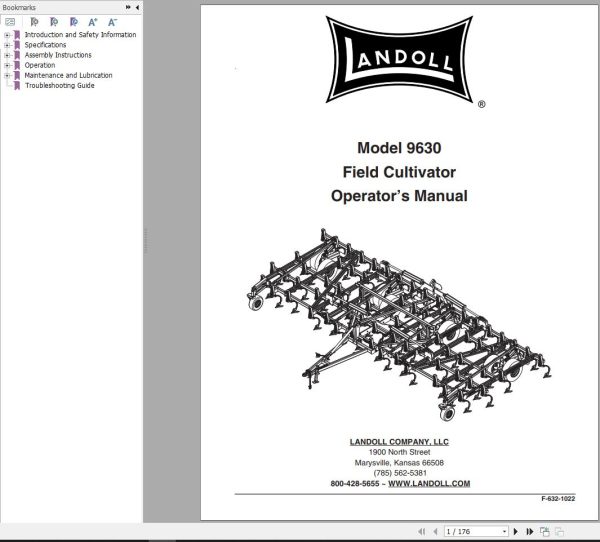Click the Marysville, Kansas 66508 line

click(x=399, y=463)
